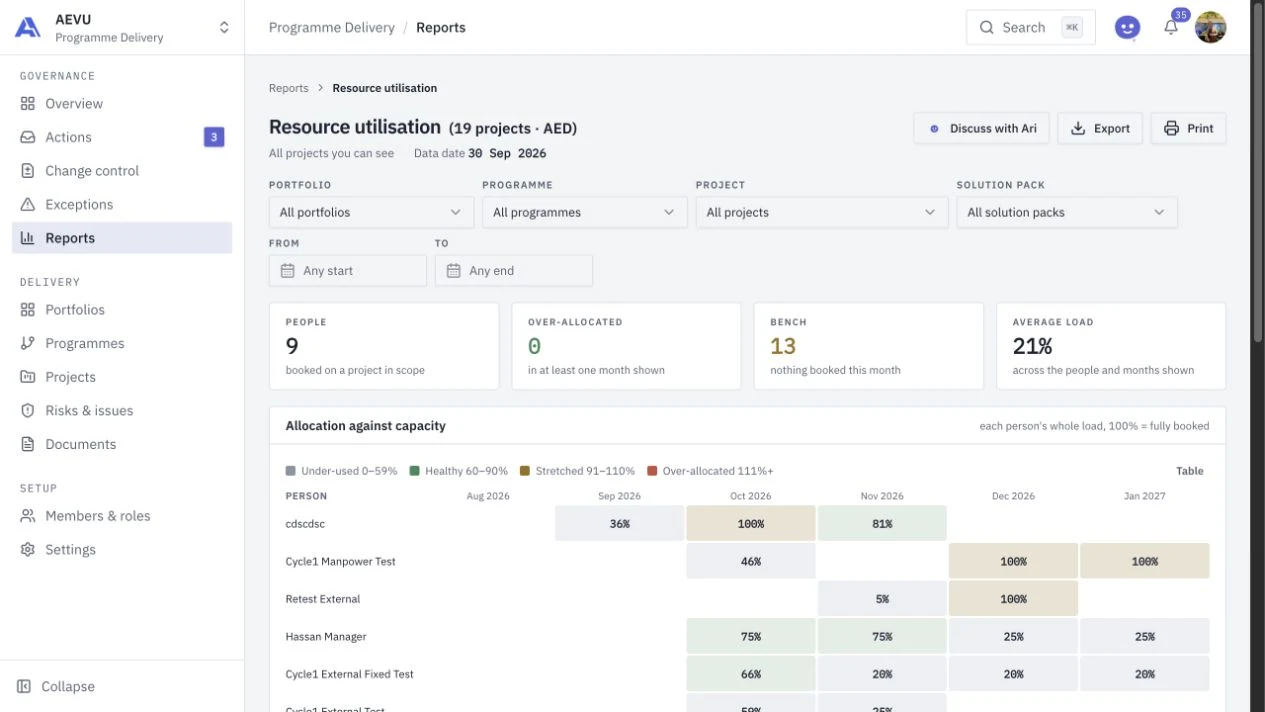Click the Change control document icon

(28, 171)
